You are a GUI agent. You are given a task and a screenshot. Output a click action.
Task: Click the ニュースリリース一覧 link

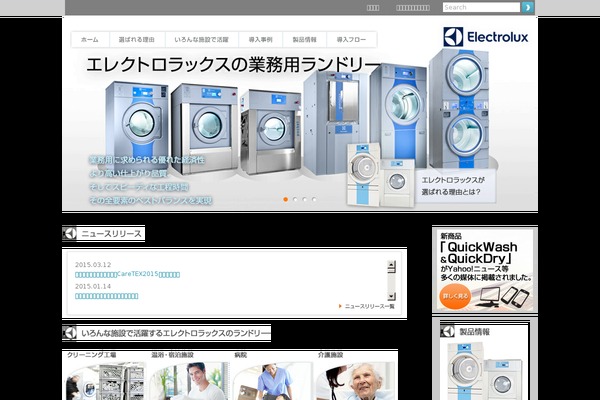pyautogui.click(x=366, y=306)
